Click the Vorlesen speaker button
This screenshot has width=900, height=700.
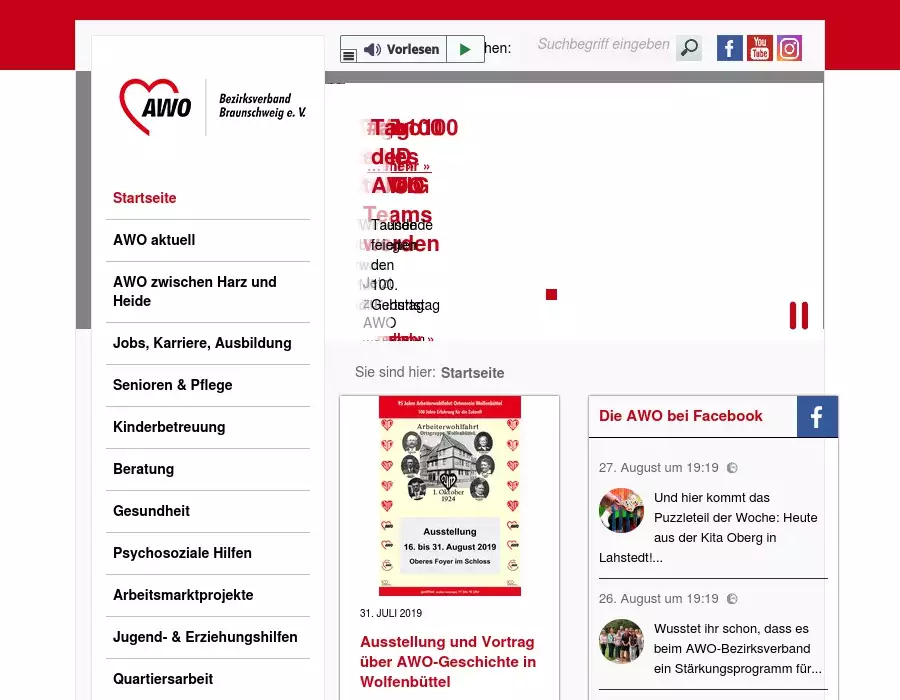[402, 49]
